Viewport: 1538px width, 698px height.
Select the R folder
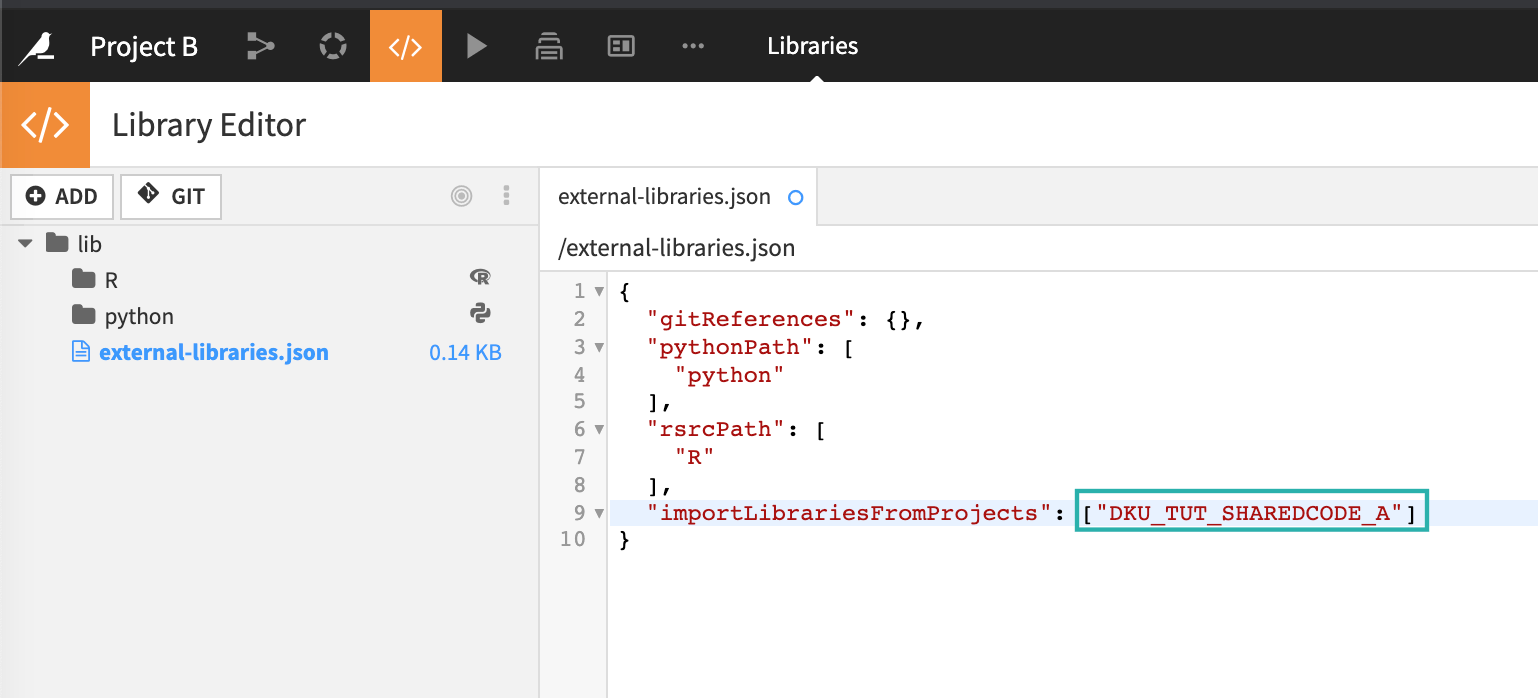pos(95,280)
